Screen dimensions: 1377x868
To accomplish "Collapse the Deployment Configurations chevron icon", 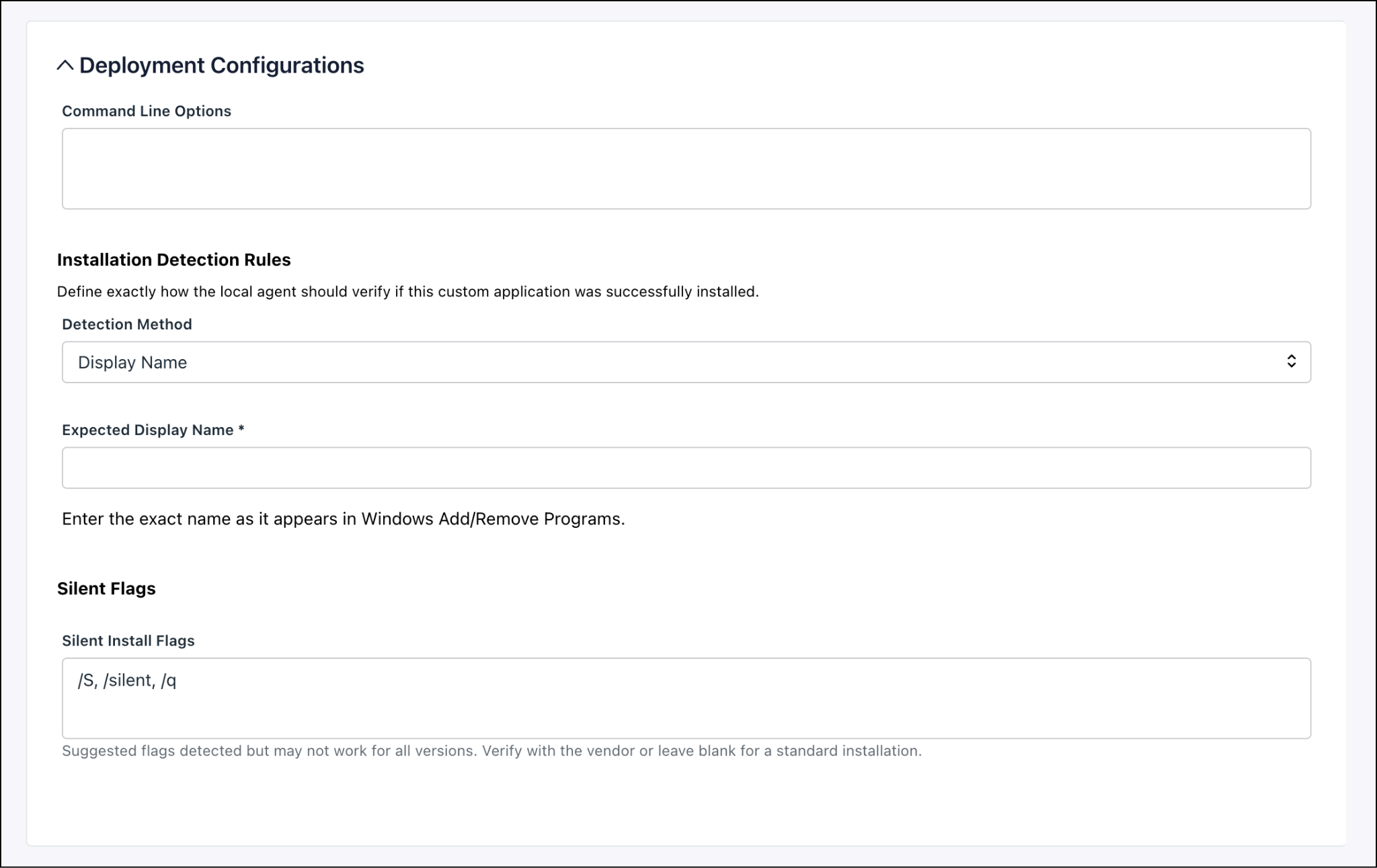I will pyautogui.click(x=65, y=65).
